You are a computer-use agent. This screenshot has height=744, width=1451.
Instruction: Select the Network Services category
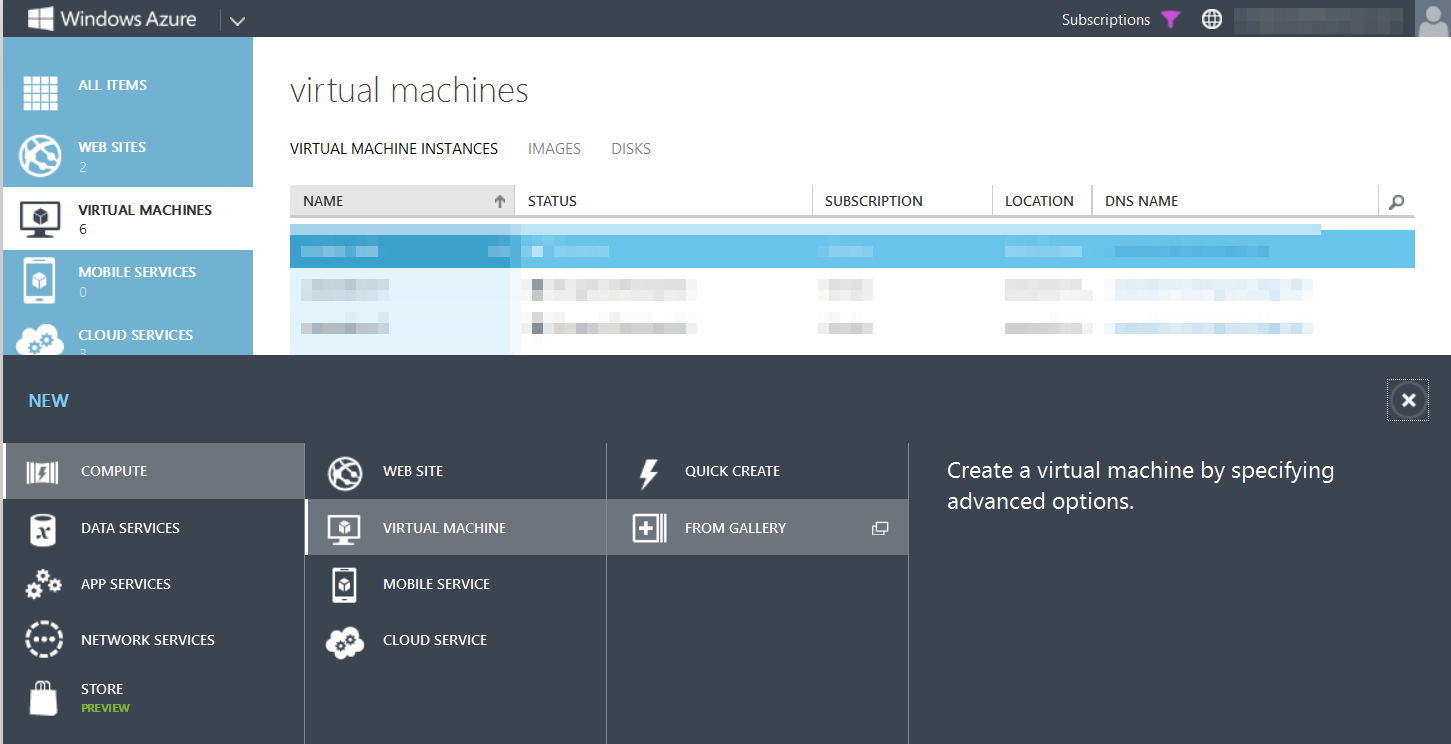click(x=154, y=640)
